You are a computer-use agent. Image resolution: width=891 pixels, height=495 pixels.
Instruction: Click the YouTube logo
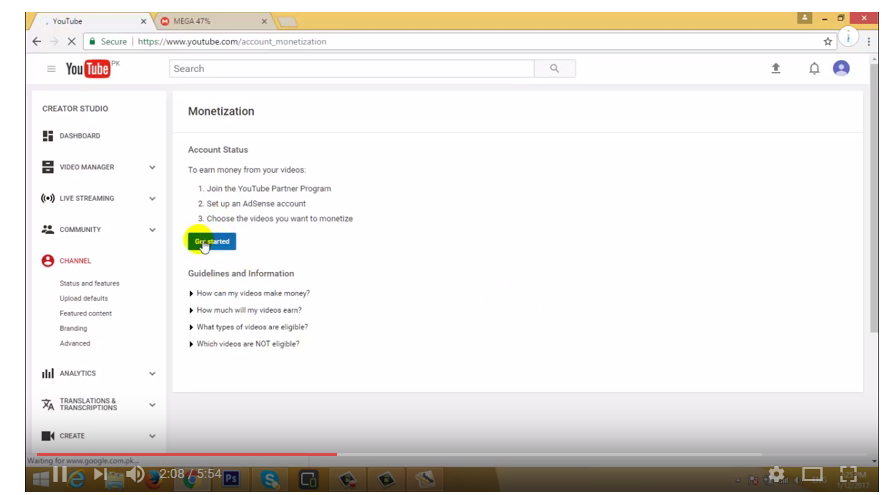pyautogui.click(x=88, y=69)
